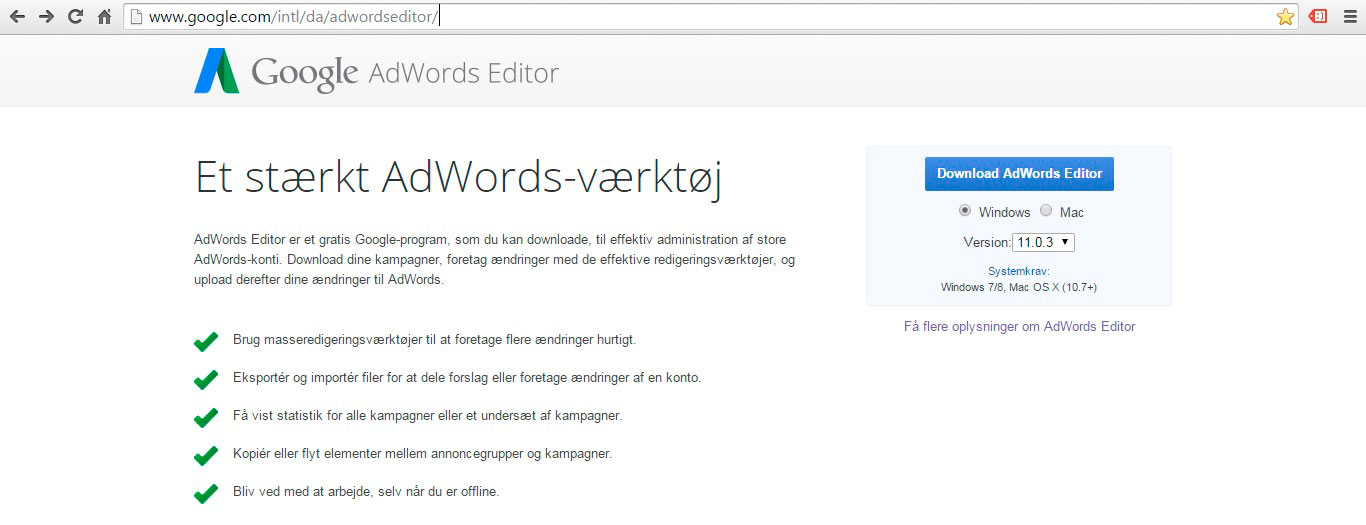Click the 'Et stærkt AdWords-værktøj' heading
This screenshot has height=525, width=1366.
(458, 178)
